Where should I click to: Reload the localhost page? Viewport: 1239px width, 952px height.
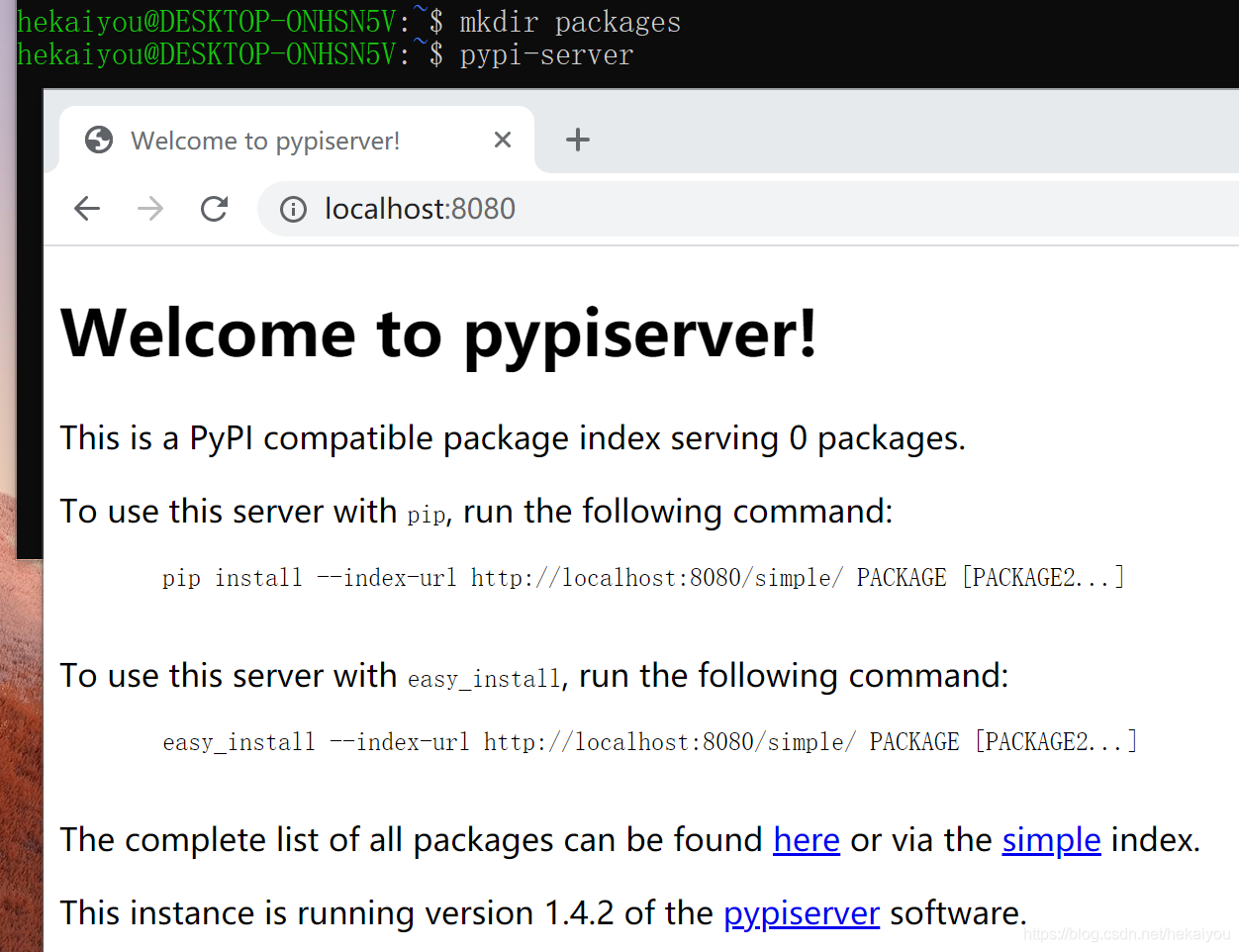tap(214, 209)
